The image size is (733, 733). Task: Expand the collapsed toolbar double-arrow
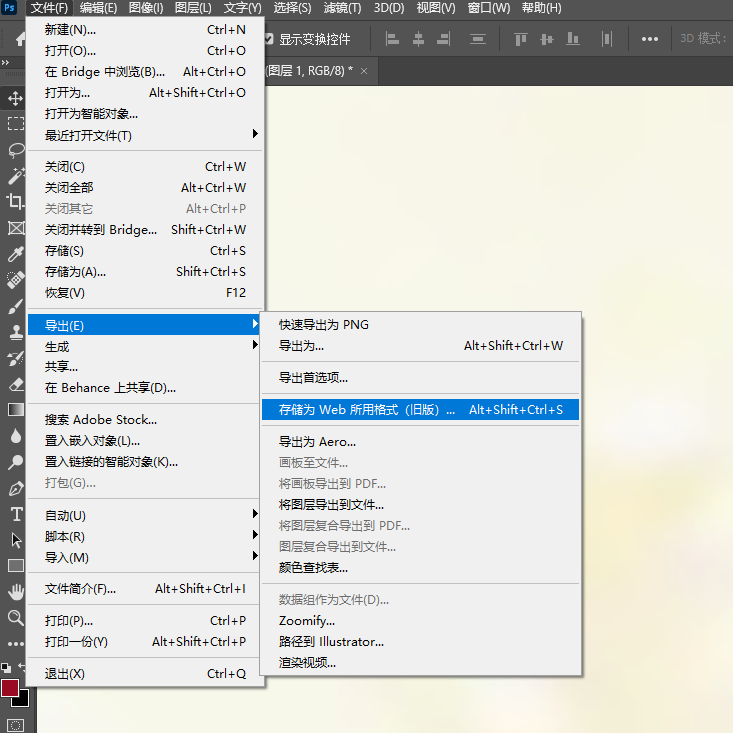click(5, 63)
